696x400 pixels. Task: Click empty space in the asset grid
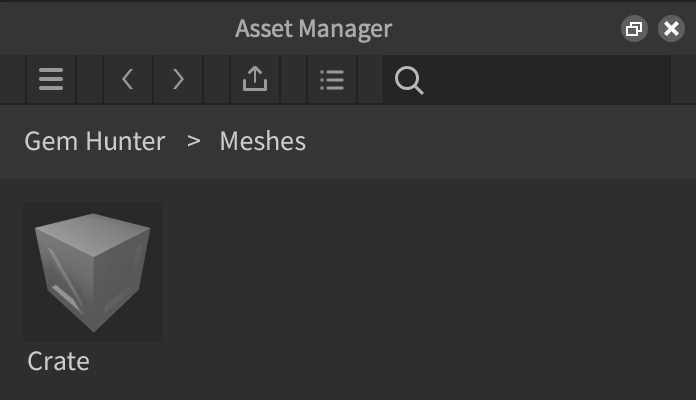(430, 280)
